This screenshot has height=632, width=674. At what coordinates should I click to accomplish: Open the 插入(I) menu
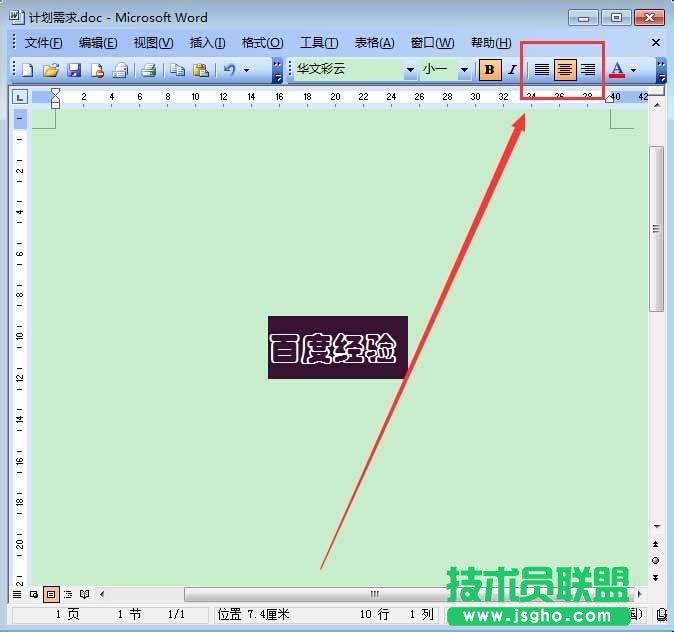207,43
